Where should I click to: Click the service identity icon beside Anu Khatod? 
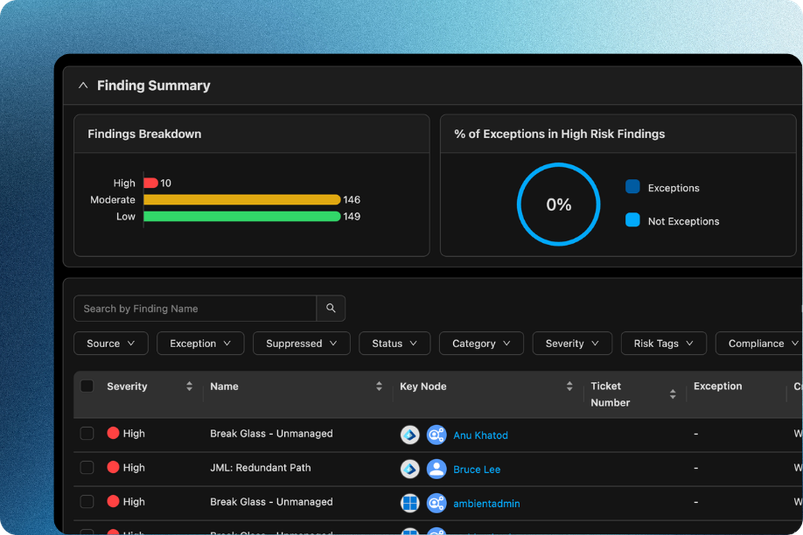click(436, 435)
